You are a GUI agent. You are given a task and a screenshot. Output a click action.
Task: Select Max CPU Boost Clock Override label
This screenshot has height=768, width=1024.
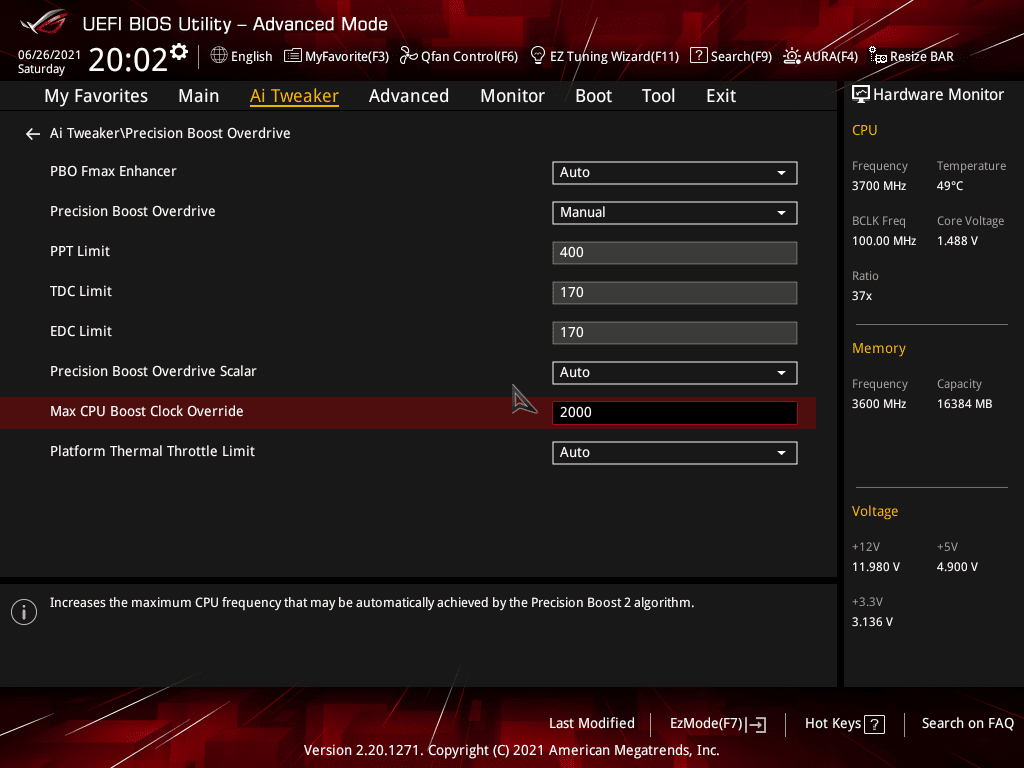point(147,411)
